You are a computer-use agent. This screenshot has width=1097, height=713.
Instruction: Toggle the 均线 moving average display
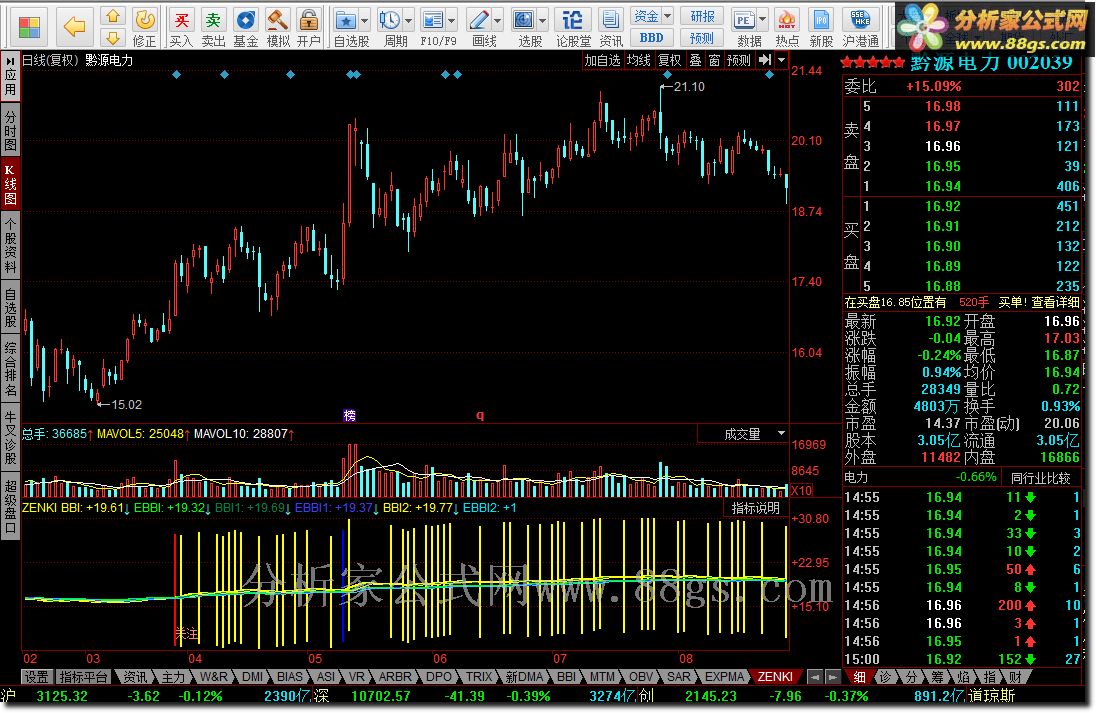[638, 60]
